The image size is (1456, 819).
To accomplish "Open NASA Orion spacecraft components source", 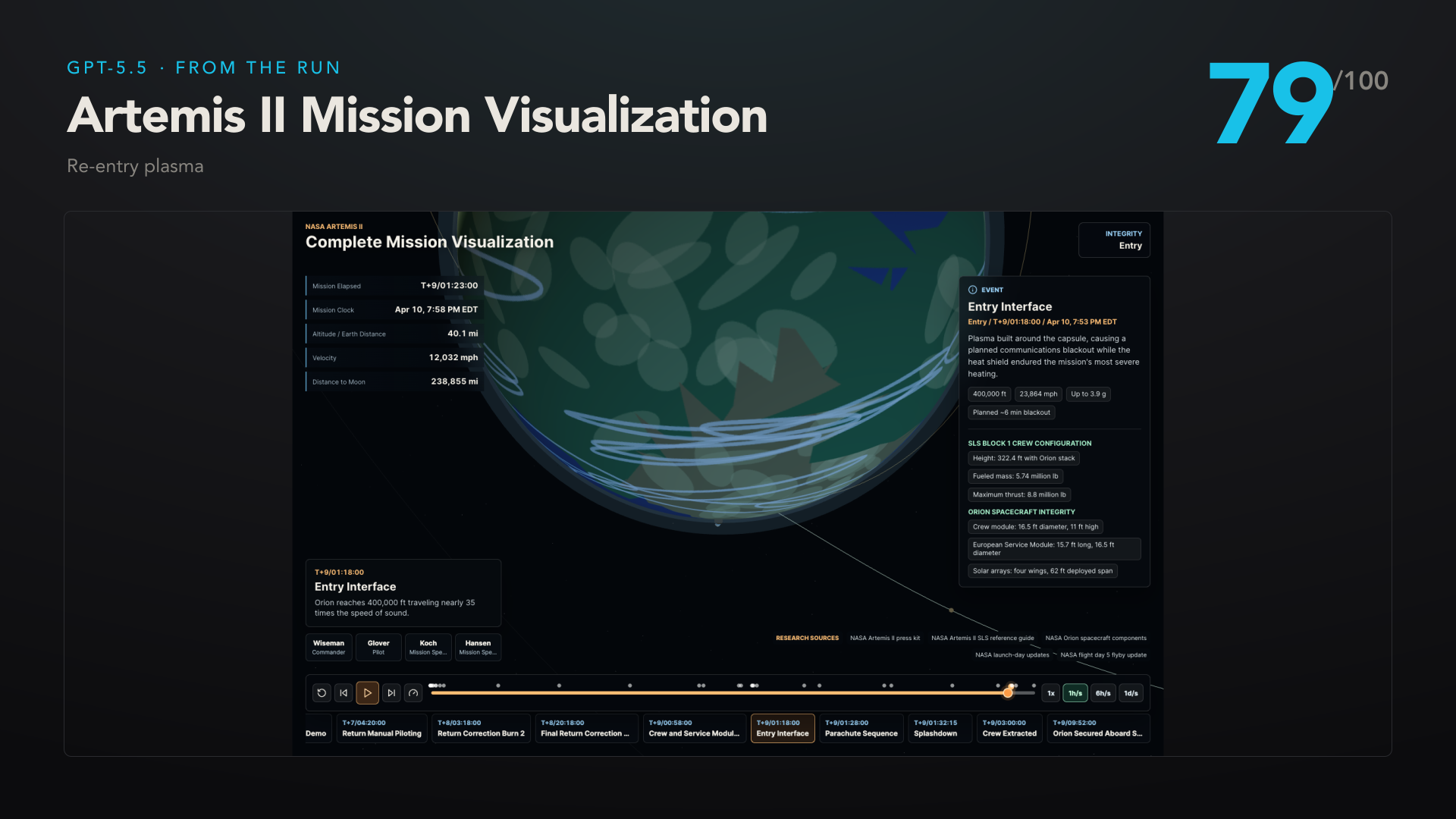I will click(x=1096, y=638).
